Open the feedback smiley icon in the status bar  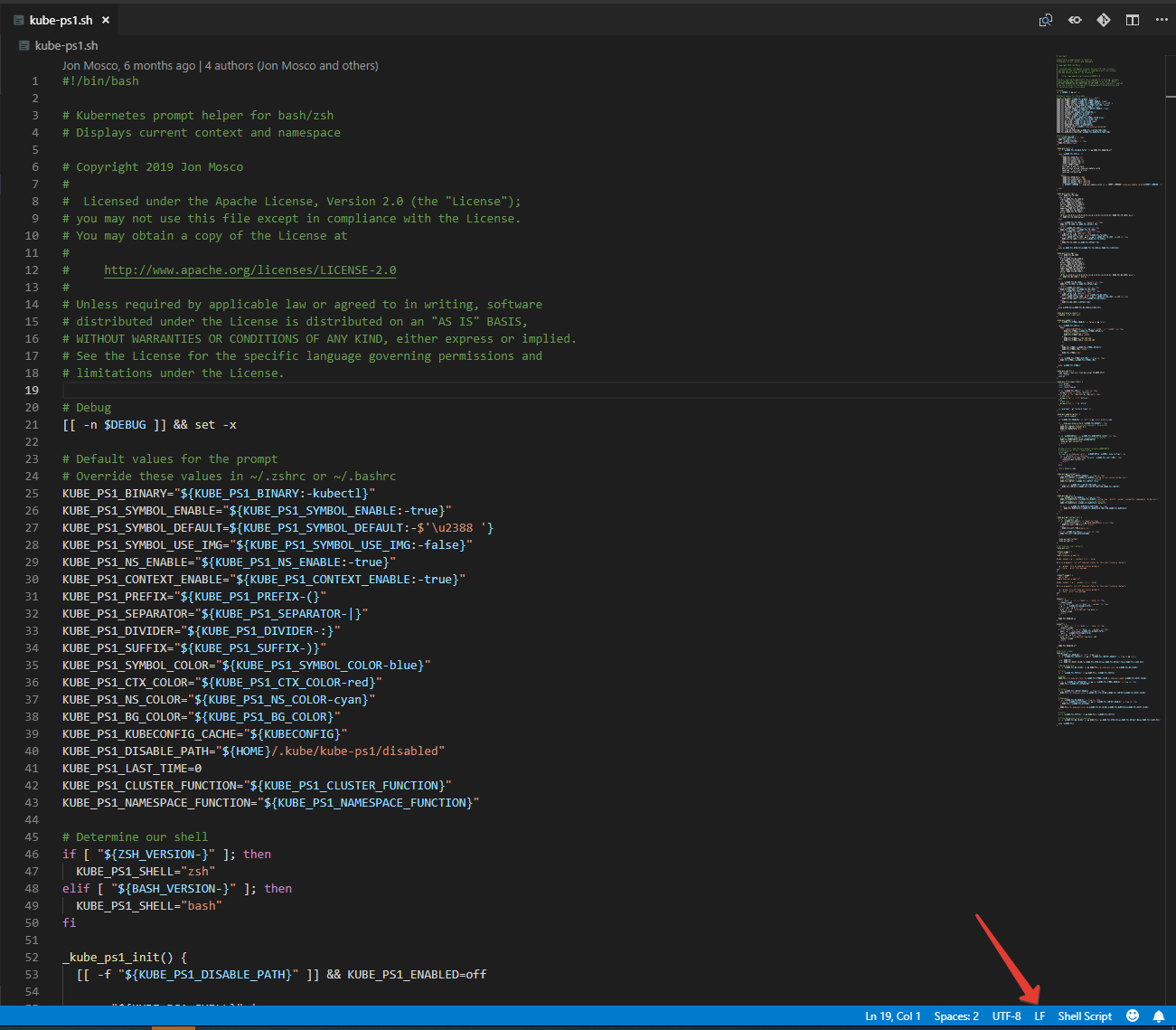point(1133,1016)
